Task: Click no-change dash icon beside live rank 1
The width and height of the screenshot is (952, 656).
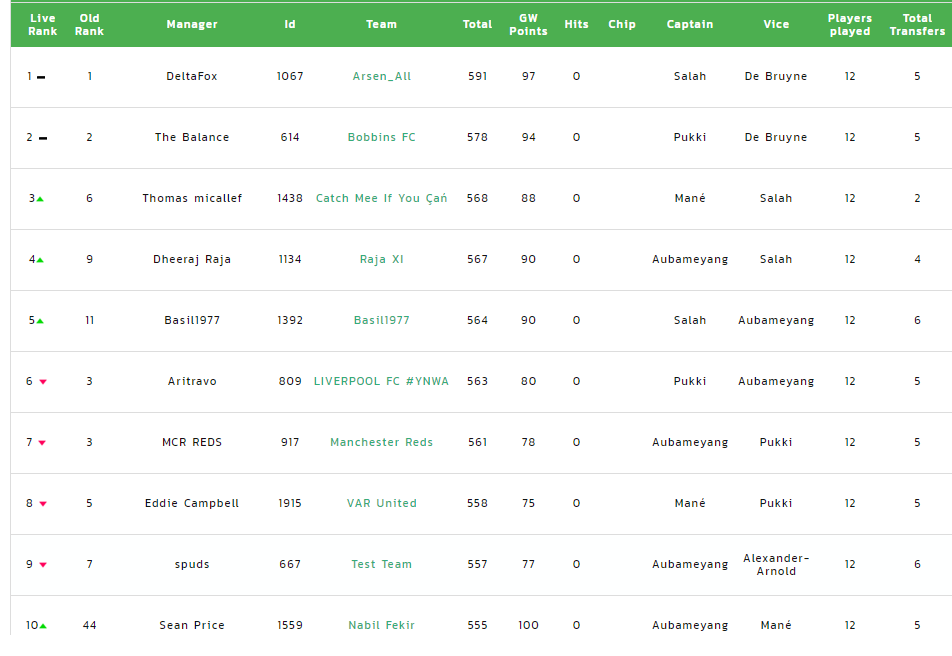Action: [41, 77]
